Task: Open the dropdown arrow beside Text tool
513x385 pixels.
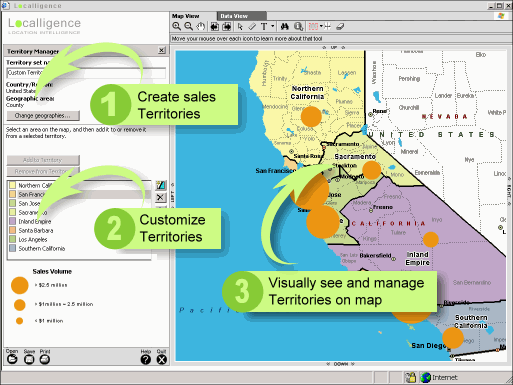Action: [272, 26]
